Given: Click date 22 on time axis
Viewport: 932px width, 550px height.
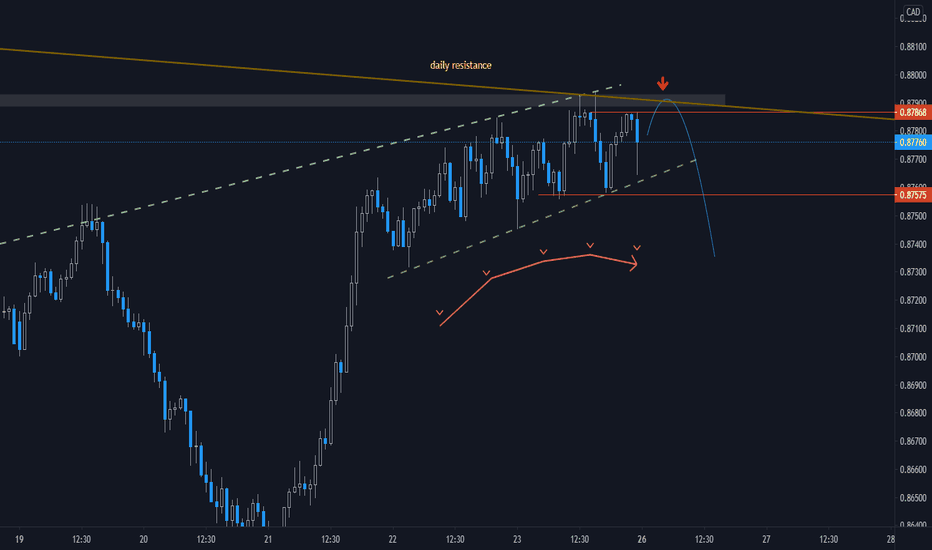Looking at the screenshot, I should (x=392, y=539).
